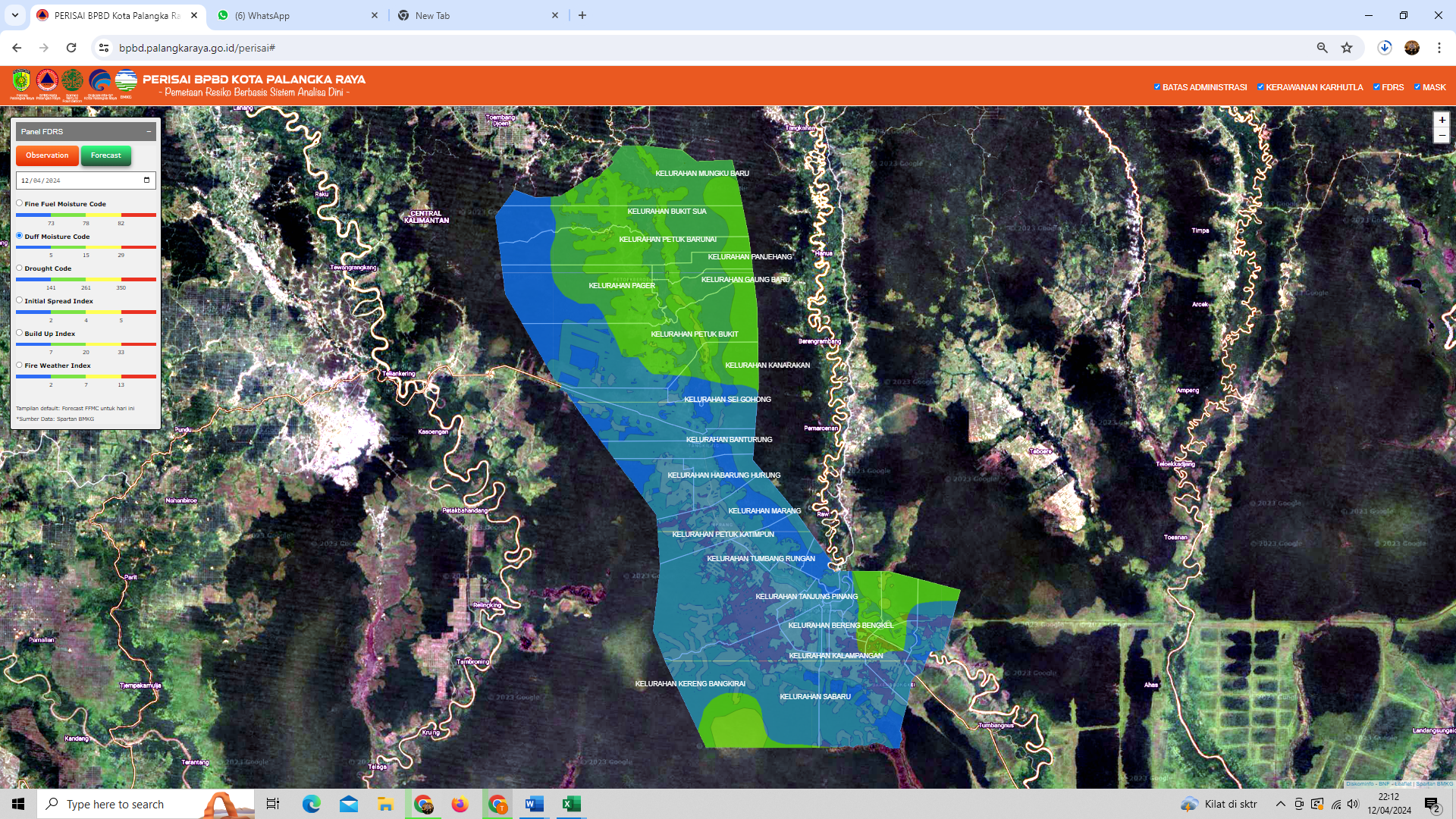Open the notification center icon

coord(1432,804)
